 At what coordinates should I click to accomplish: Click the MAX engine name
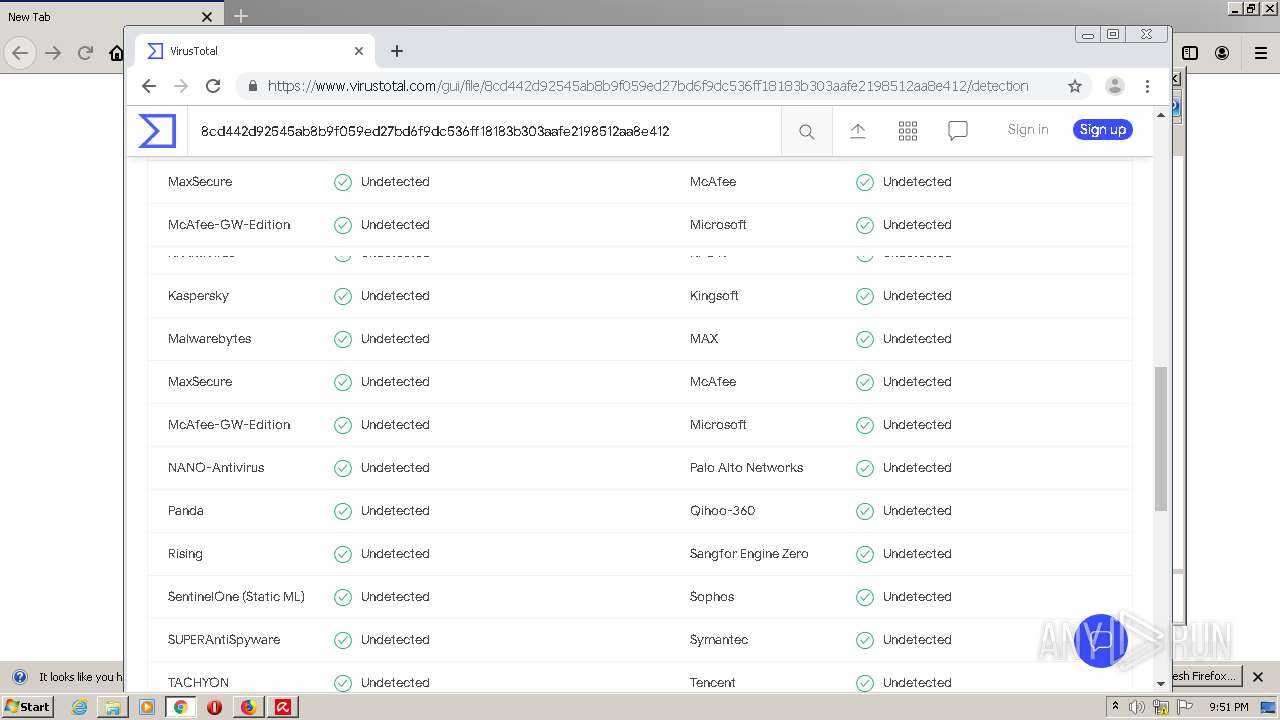point(704,339)
